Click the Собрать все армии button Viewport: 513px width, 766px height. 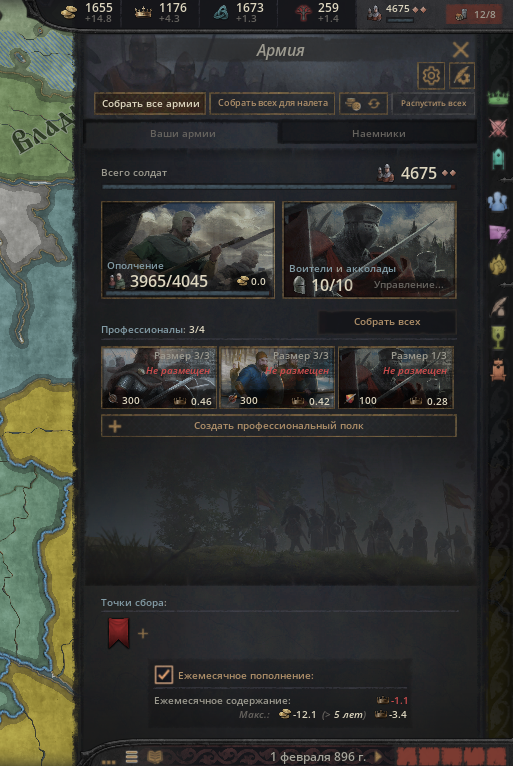tap(150, 104)
